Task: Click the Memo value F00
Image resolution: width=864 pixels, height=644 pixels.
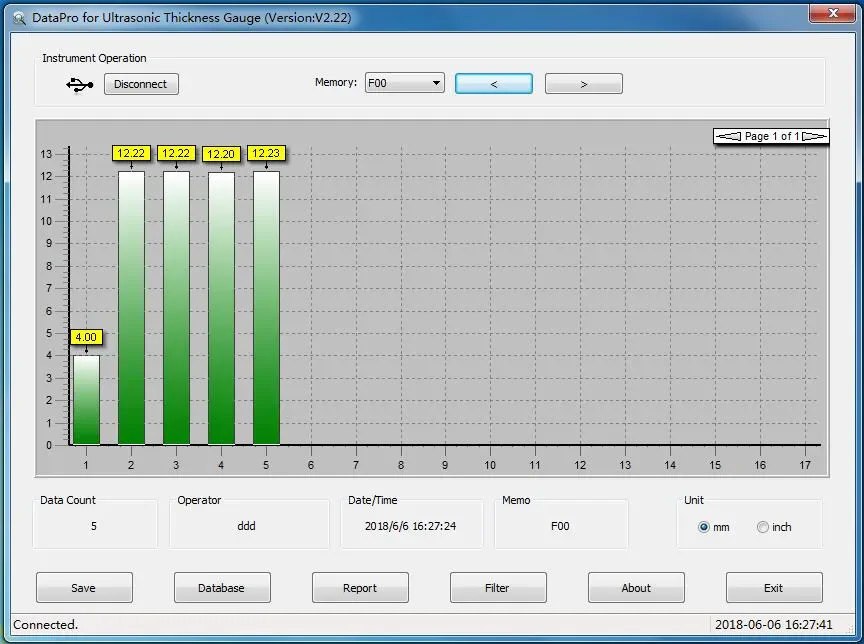Action: [560, 526]
